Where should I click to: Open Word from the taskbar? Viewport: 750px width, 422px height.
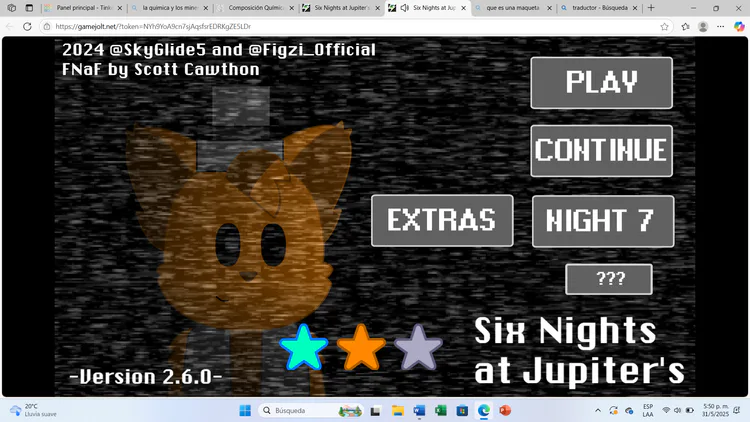(x=419, y=411)
